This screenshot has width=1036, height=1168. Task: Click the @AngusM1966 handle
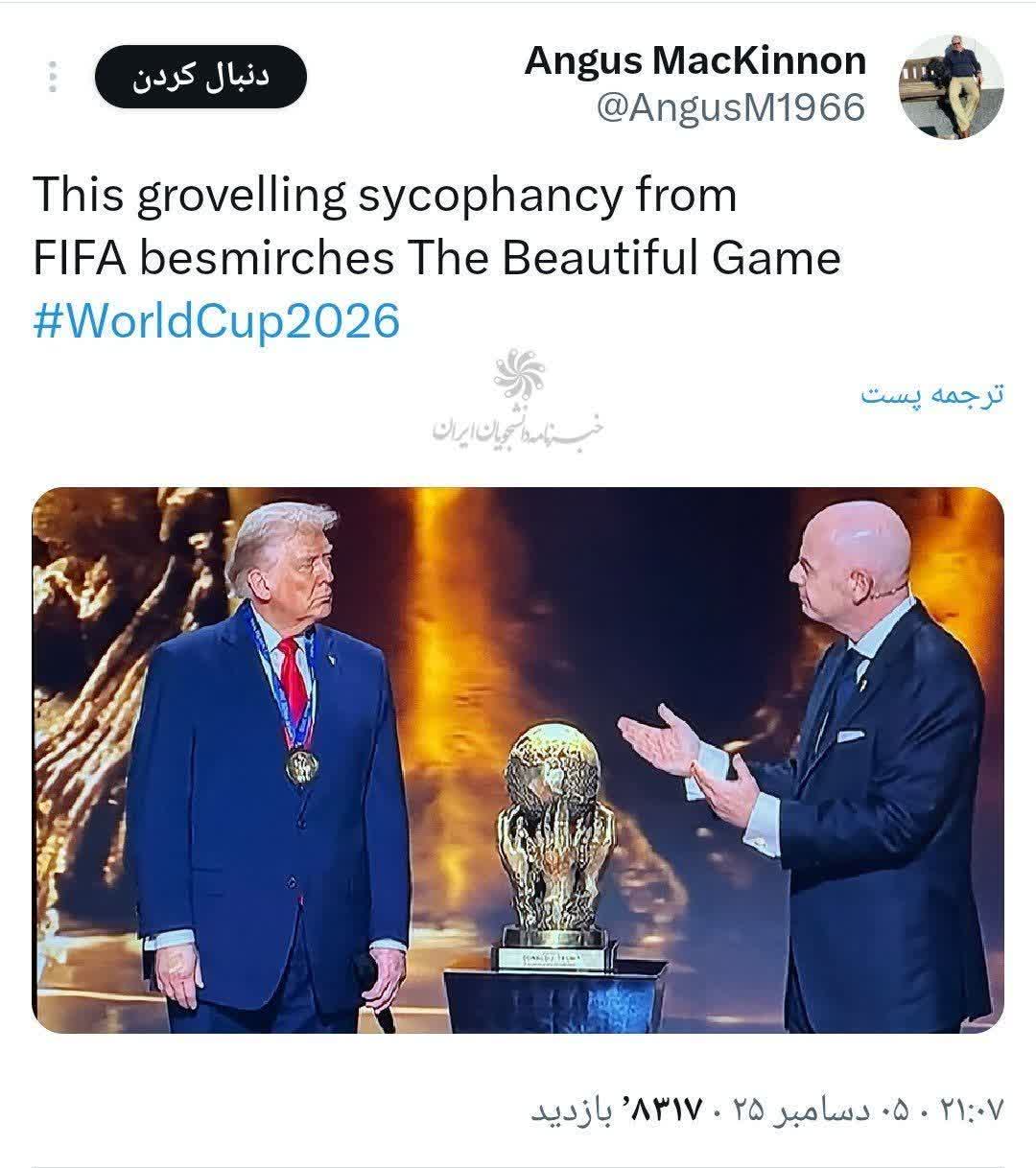tap(731, 107)
